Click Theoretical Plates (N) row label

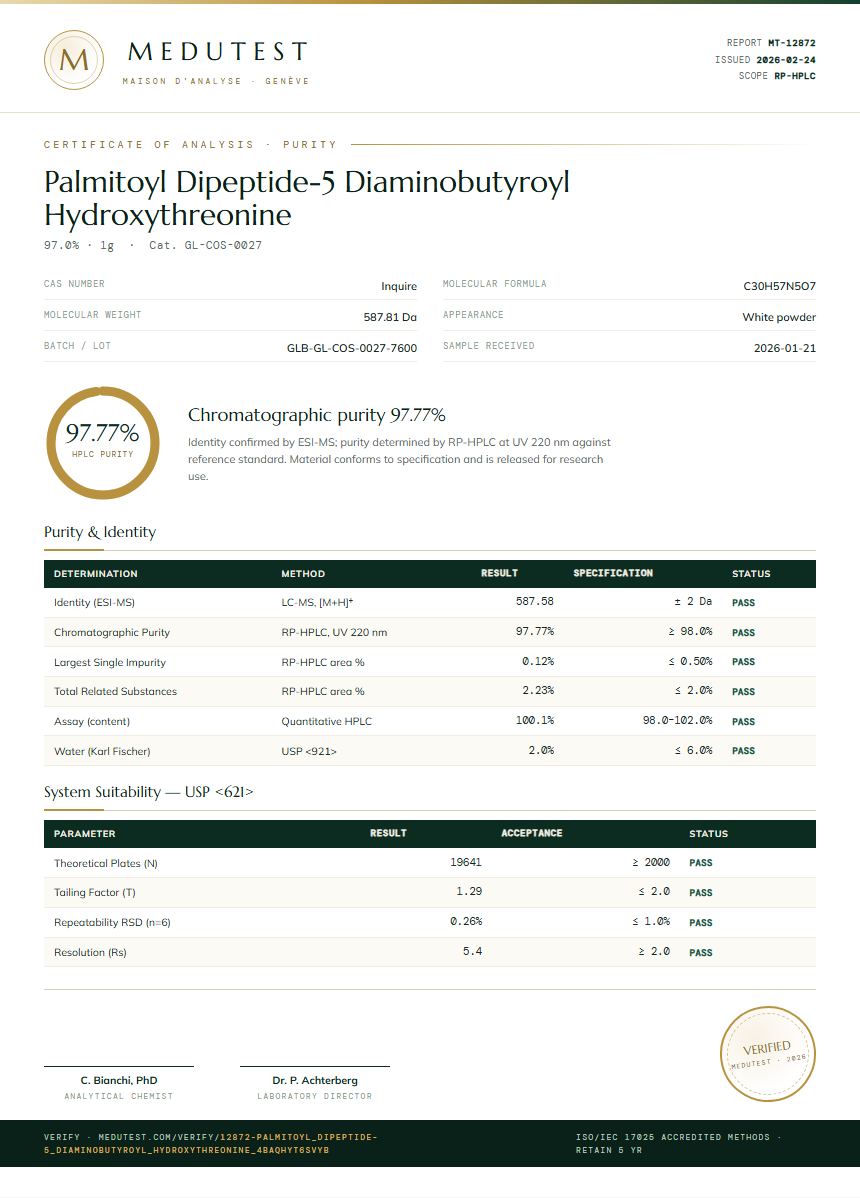pyautogui.click(x=105, y=863)
